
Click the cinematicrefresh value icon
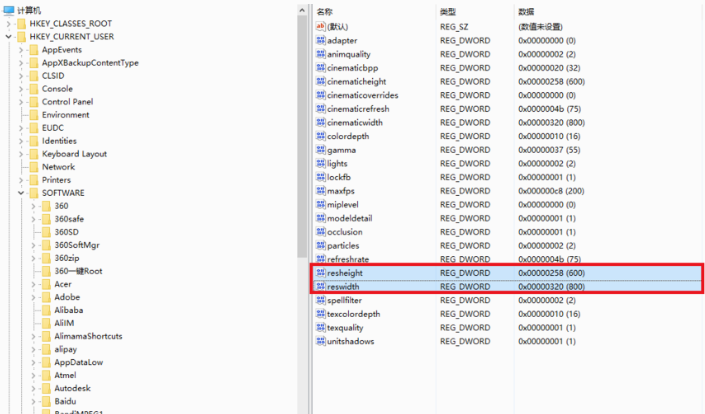321,109
